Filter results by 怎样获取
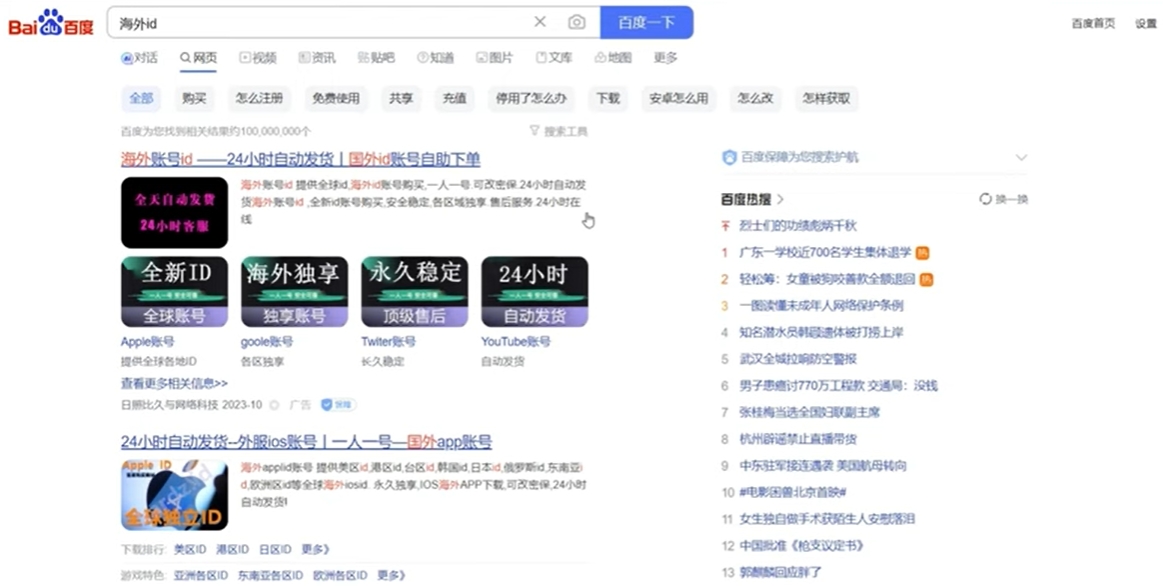 tap(826, 98)
